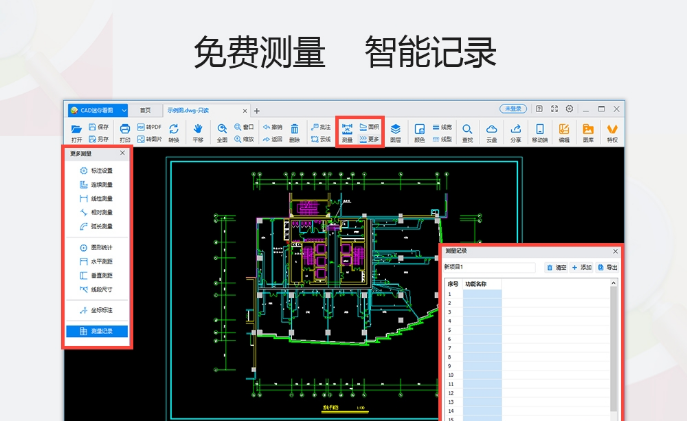Open the 云盘 cloud drive

pyautogui.click(x=491, y=133)
